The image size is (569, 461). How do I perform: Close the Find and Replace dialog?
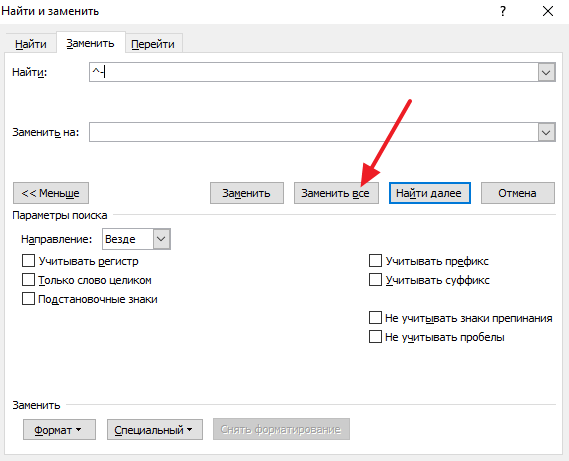(548, 11)
